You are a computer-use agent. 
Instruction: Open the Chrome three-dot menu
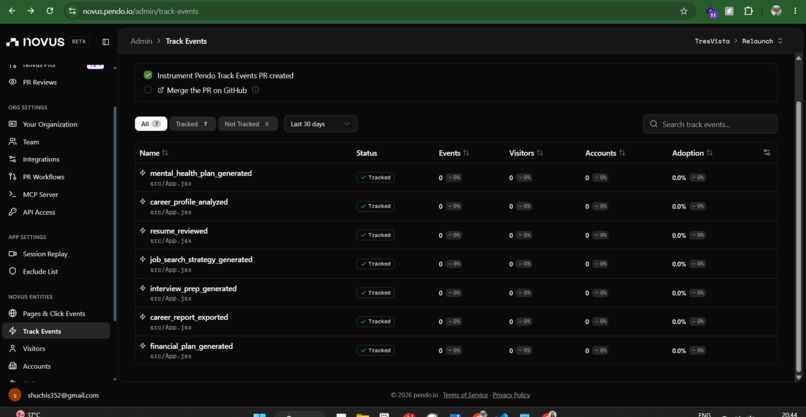point(795,11)
